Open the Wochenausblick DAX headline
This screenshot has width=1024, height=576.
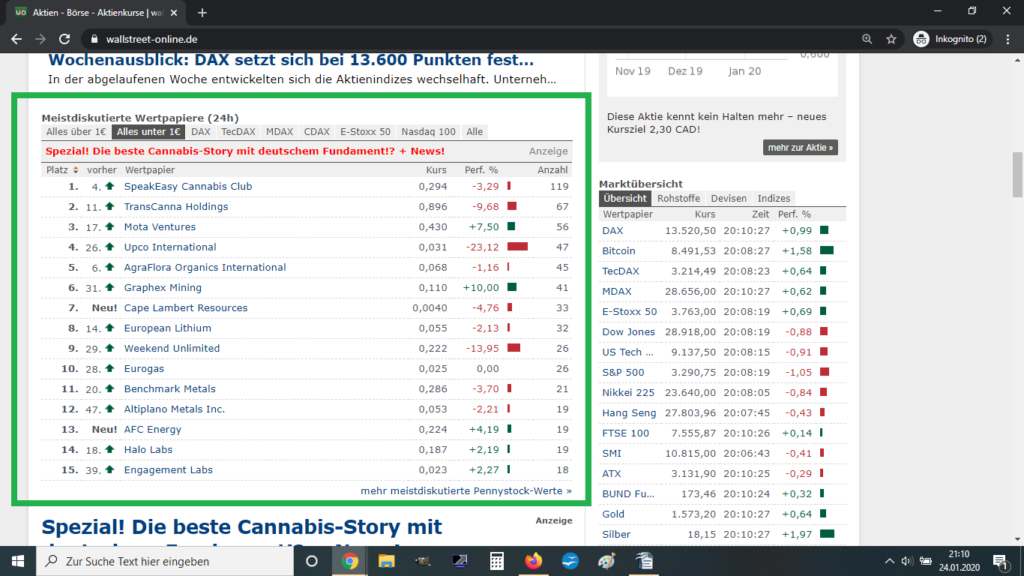(291, 60)
